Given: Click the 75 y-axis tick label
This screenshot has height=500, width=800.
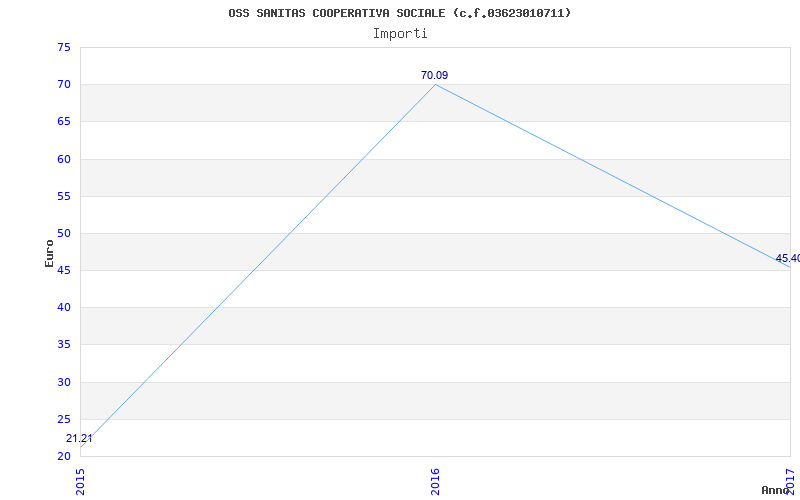Looking at the screenshot, I should tap(64, 47).
